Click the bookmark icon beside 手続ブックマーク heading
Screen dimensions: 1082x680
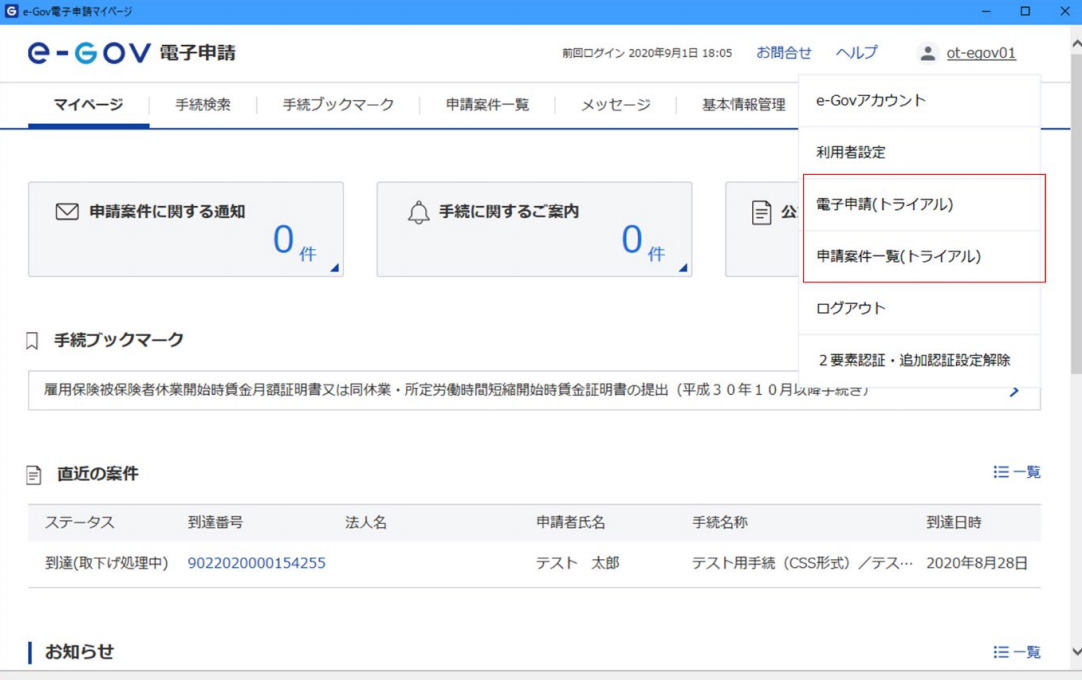pos(32,340)
